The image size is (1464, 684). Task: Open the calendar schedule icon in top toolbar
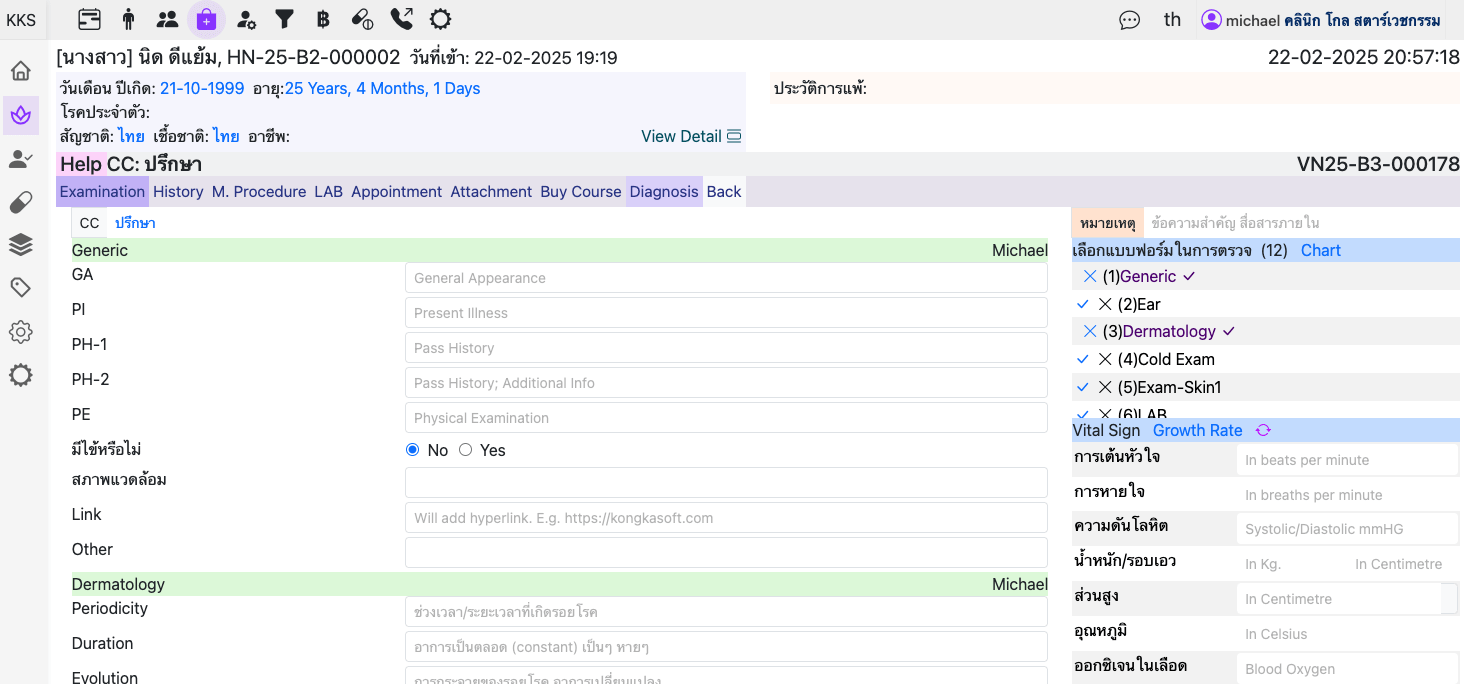pos(89,19)
